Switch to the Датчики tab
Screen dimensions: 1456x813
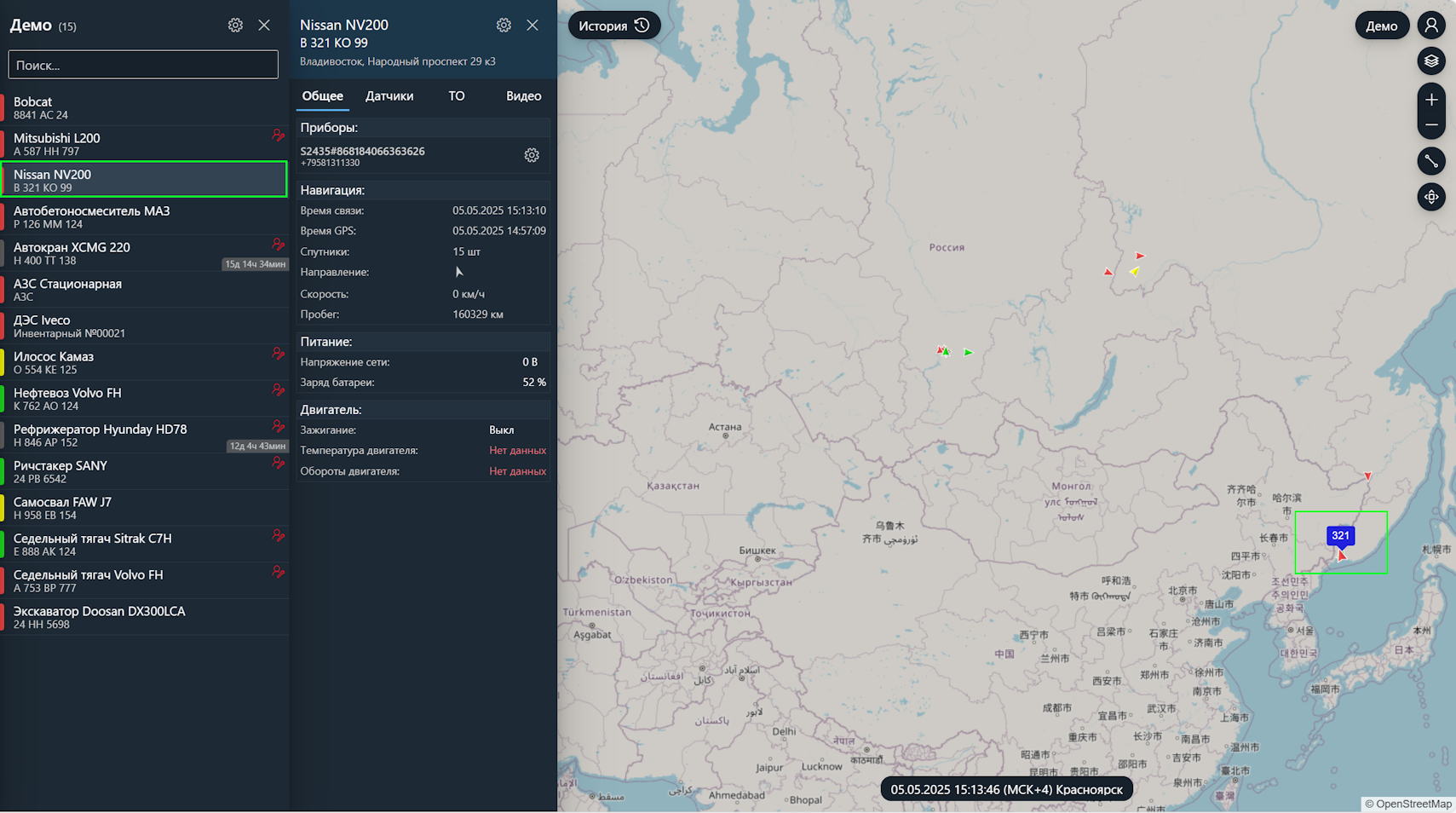tap(389, 96)
